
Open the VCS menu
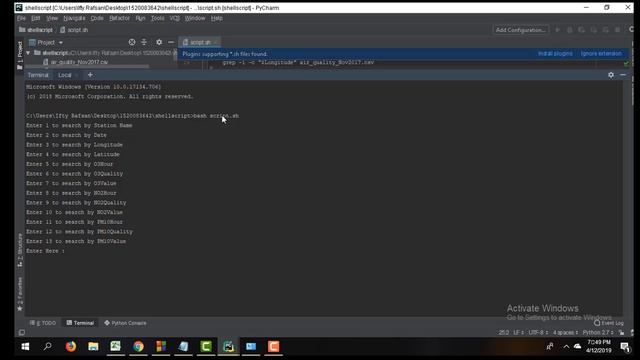point(174,18)
